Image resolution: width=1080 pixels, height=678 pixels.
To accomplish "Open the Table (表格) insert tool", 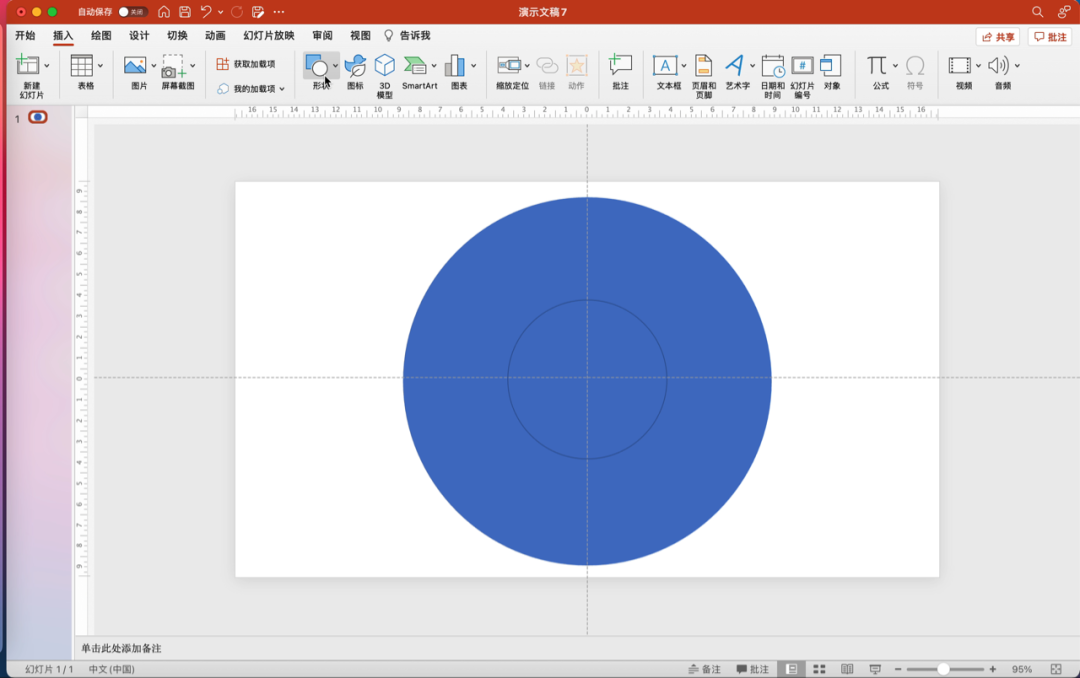I will (82, 72).
